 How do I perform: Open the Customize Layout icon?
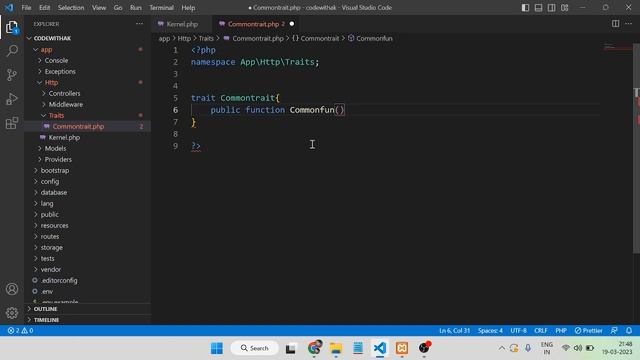(564, 8)
